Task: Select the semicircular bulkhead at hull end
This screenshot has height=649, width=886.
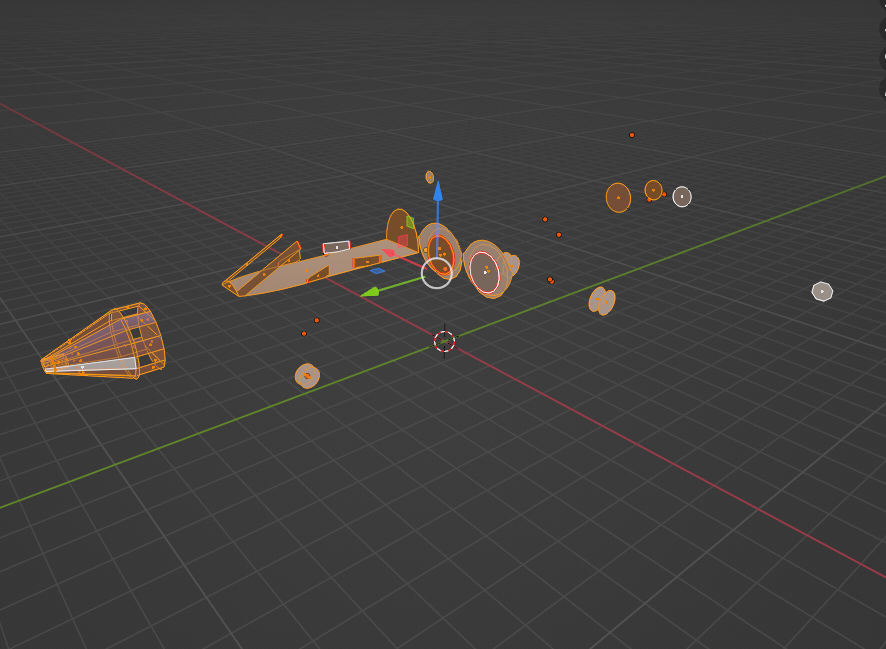Action: pyautogui.click(x=402, y=229)
